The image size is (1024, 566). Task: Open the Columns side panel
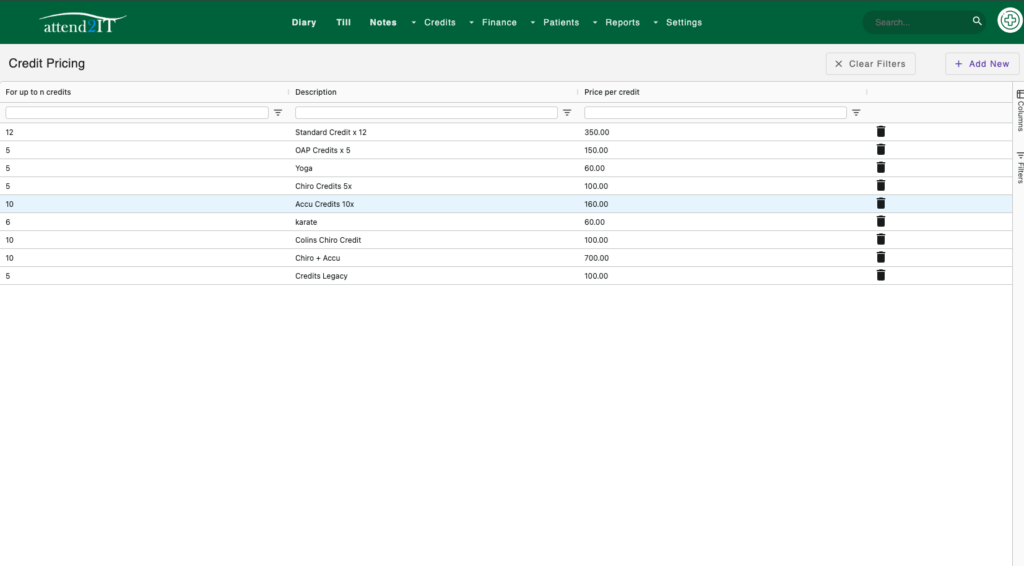[x=1019, y=110]
